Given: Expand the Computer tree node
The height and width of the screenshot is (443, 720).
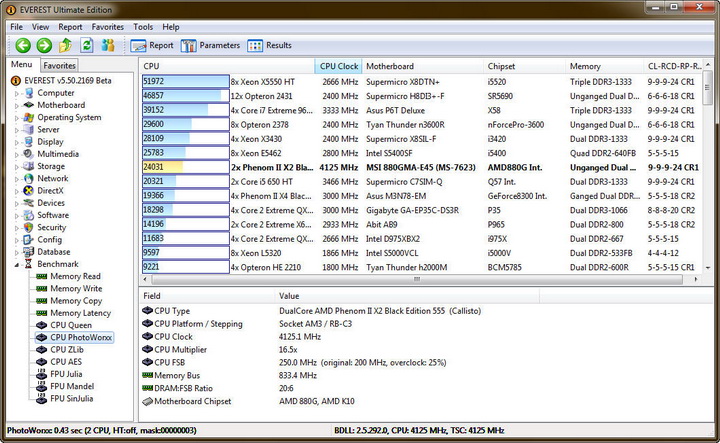Looking at the screenshot, I should (x=17, y=93).
